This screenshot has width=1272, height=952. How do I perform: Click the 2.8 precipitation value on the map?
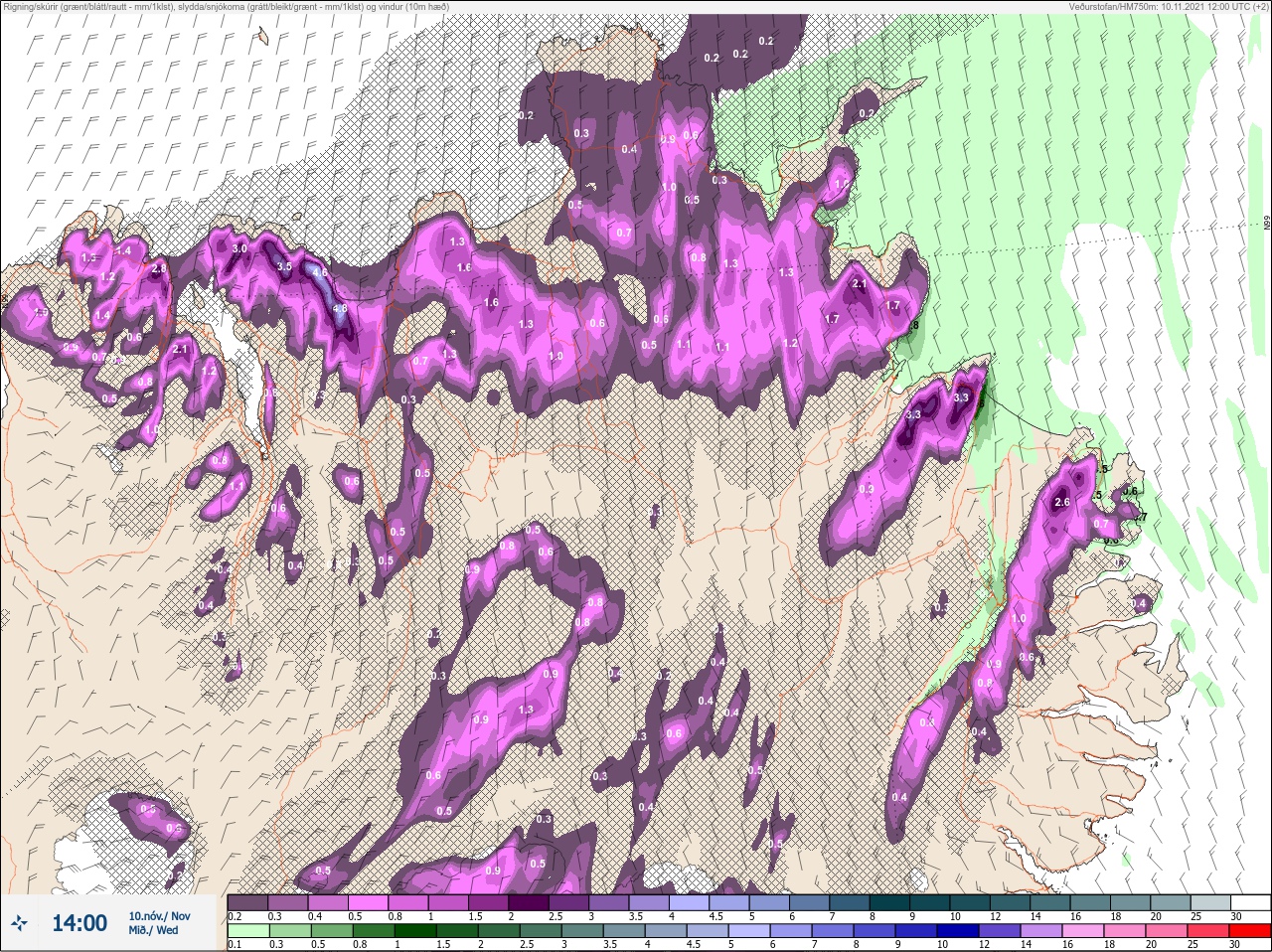pyautogui.click(x=158, y=269)
